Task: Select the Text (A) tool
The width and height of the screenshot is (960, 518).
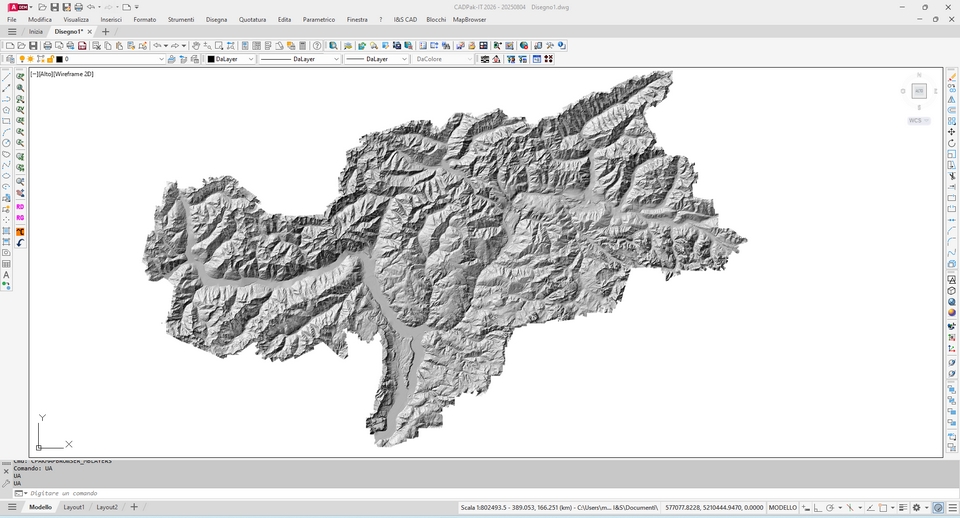Action: tap(7, 275)
